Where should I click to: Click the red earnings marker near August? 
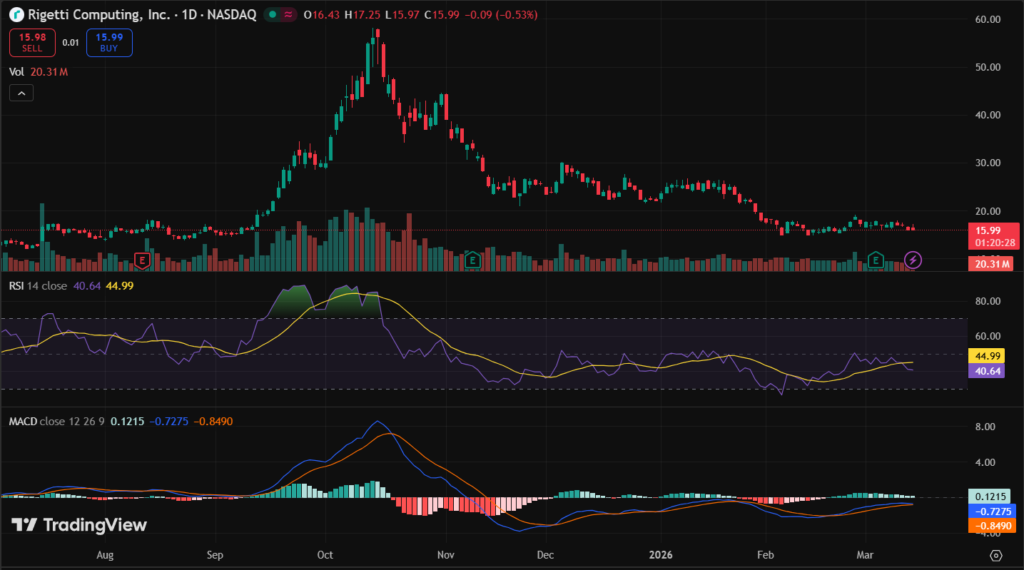[x=142, y=261]
